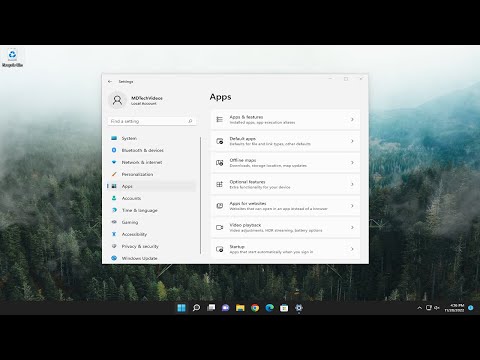Select Time & language in sidebar

[152, 210]
